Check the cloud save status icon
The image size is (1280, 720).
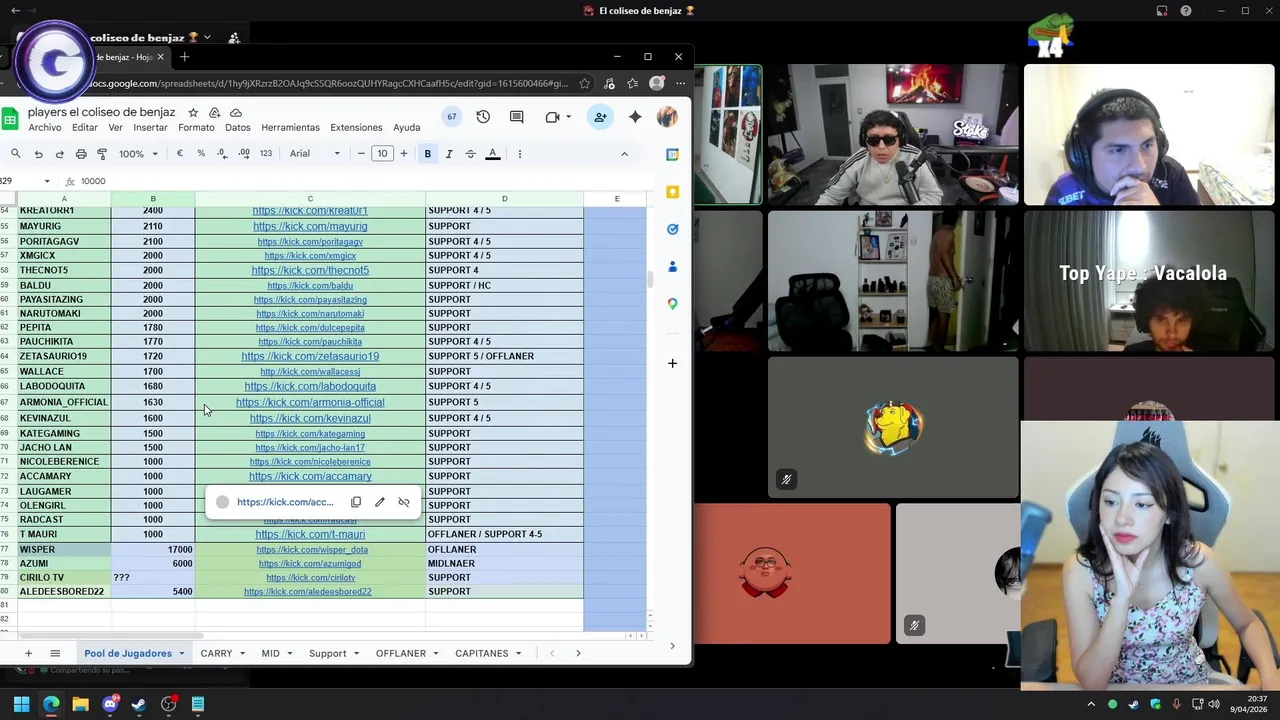[x=236, y=113]
